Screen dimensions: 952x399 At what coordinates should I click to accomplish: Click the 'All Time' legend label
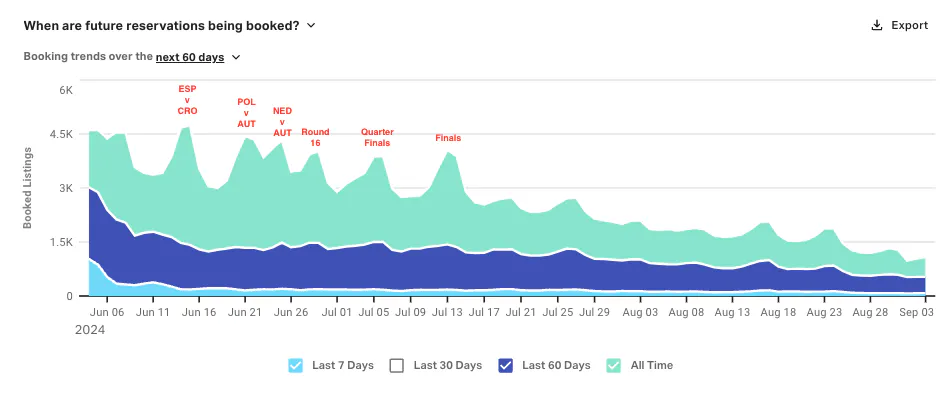click(652, 366)
